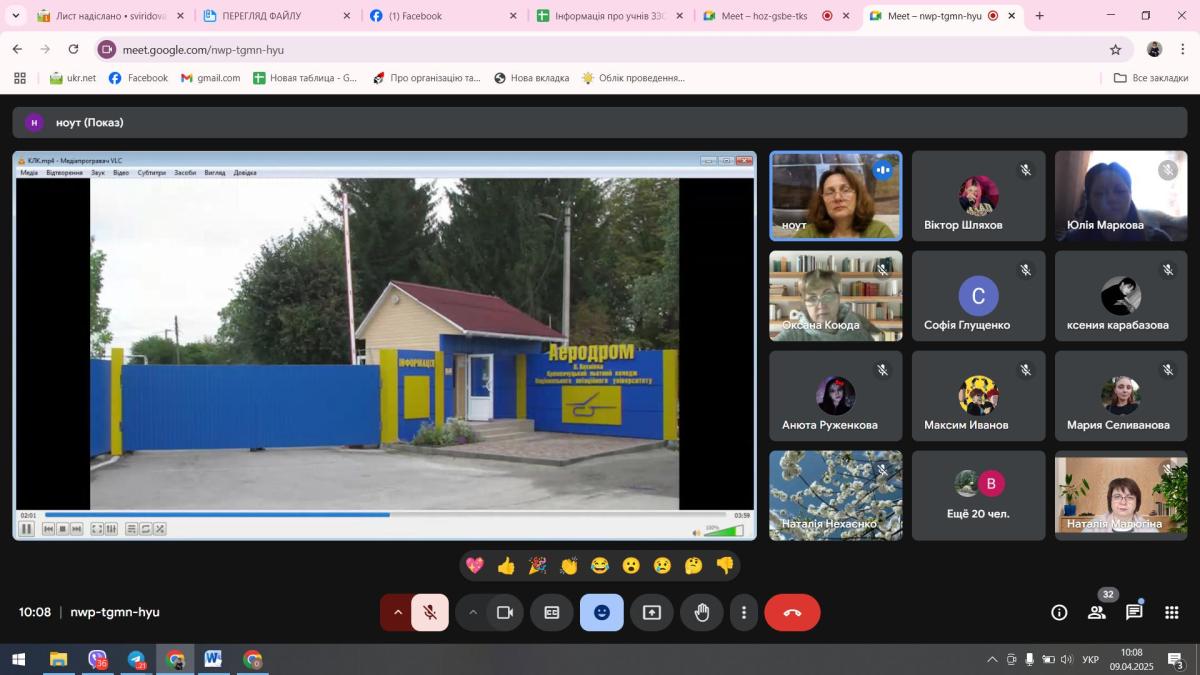This screenshot has height=675, width=1200.
Task: Switch to the Meet hoz-gsbe-tks tab
Action: click(x=764, y=16)
